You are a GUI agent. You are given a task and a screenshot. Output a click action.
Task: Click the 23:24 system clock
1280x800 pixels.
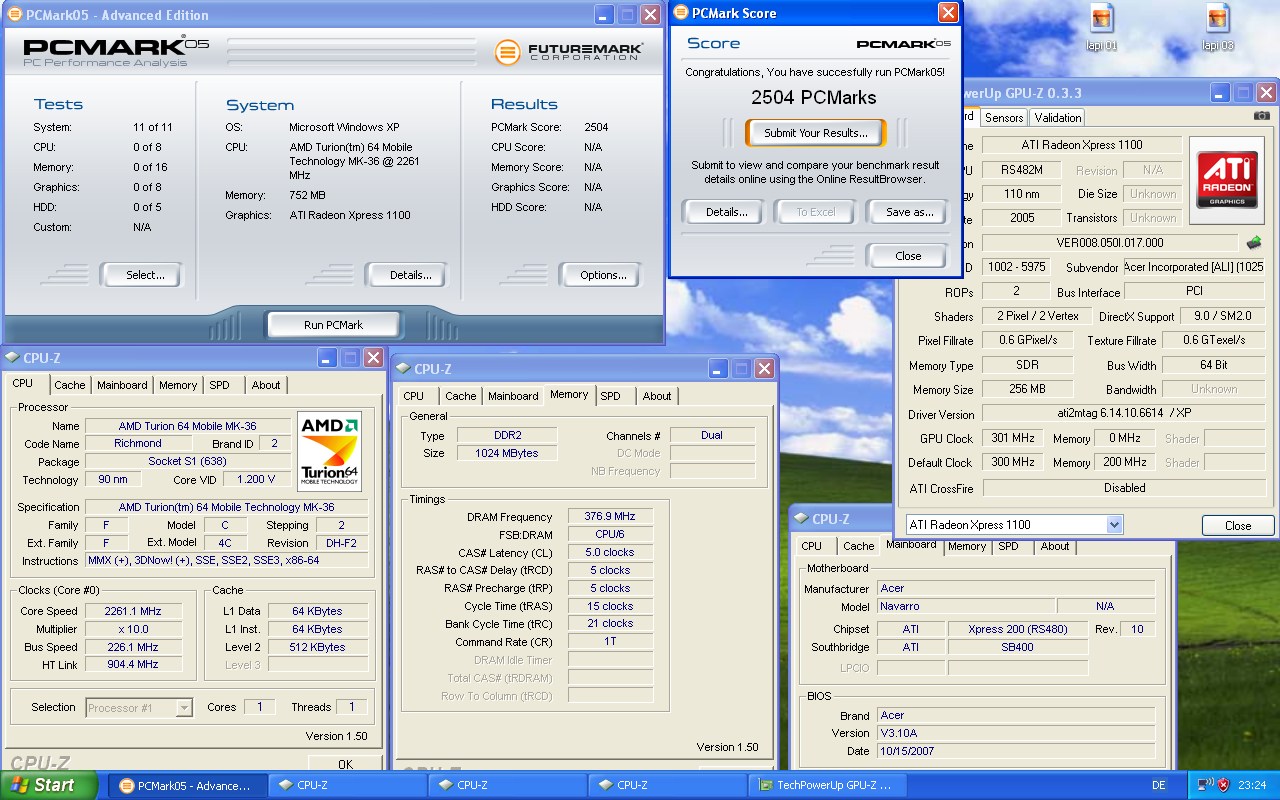[1252, 785]
